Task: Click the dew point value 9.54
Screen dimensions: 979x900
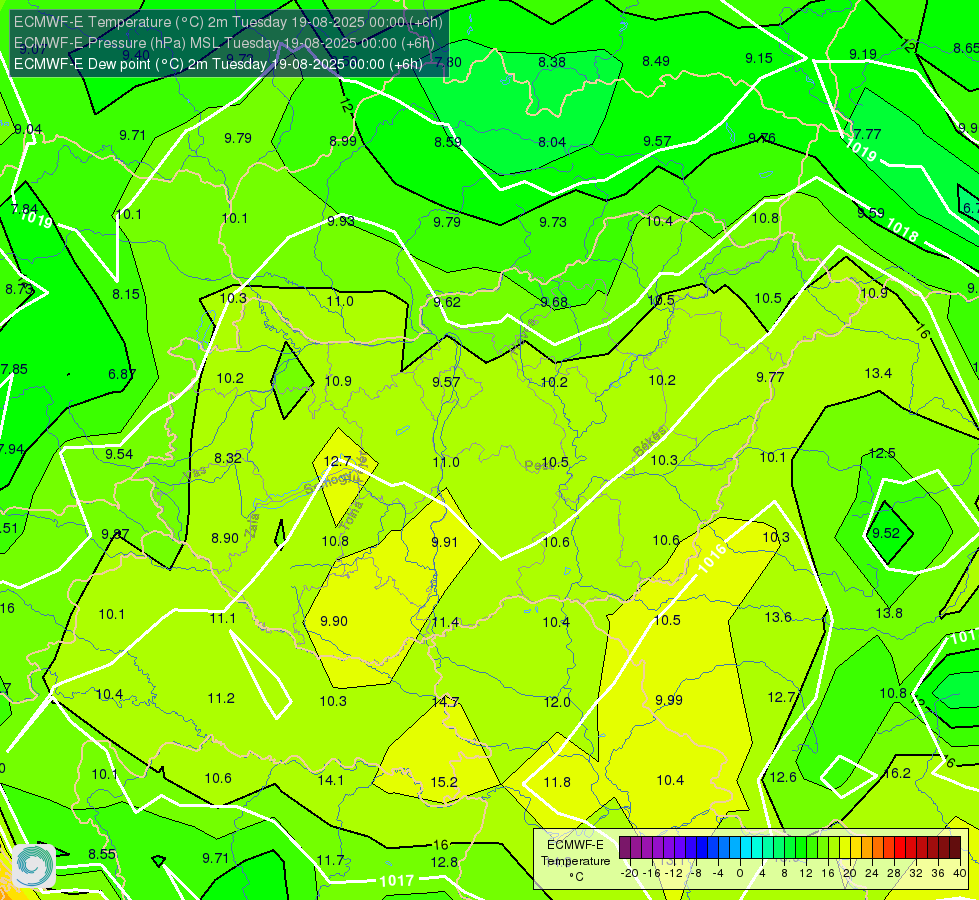Action: tap(119, 454)
